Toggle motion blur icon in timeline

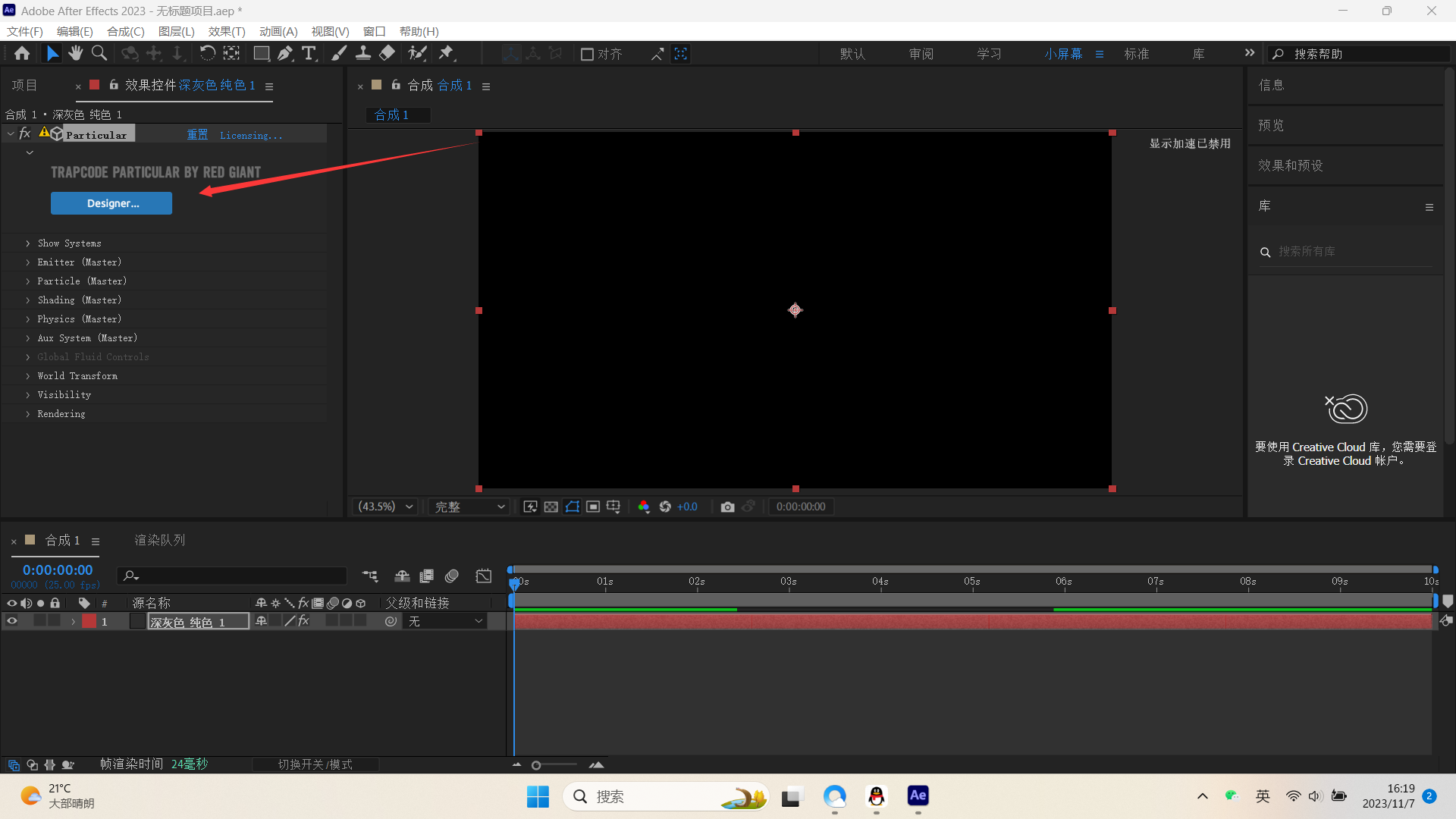click(452, 576)
